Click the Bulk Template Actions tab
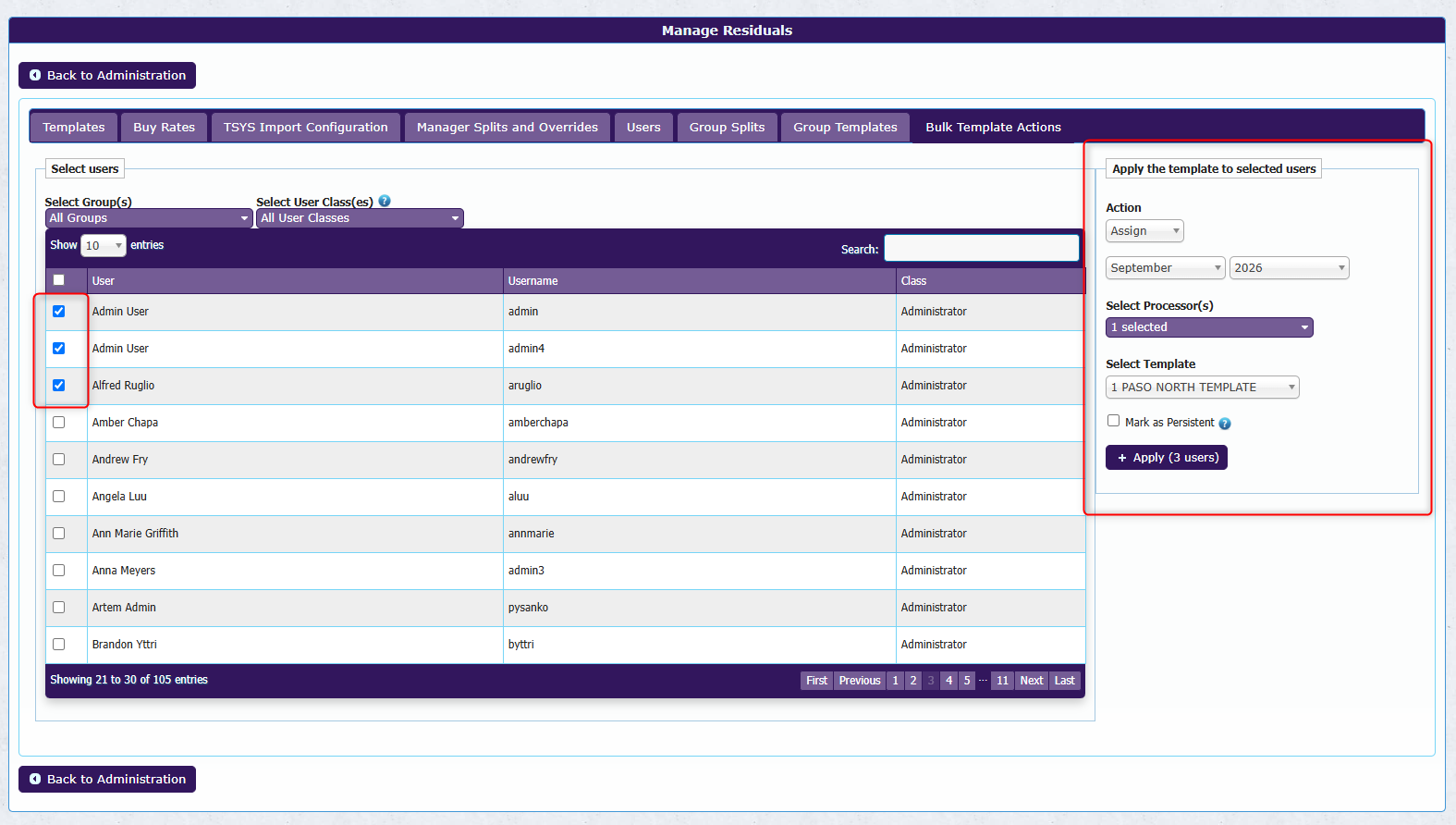Image resolution: width=1456 pixels, height=825 pixels. (994, 128)
